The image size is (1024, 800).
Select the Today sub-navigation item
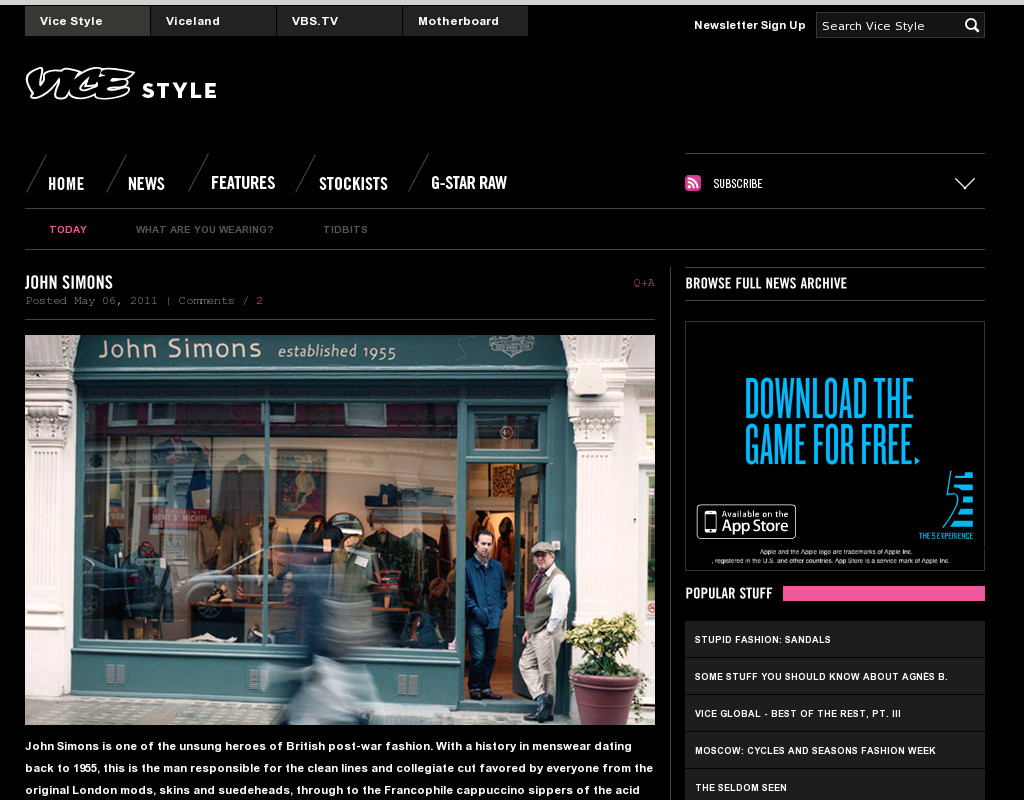click(x=68, y=229)
